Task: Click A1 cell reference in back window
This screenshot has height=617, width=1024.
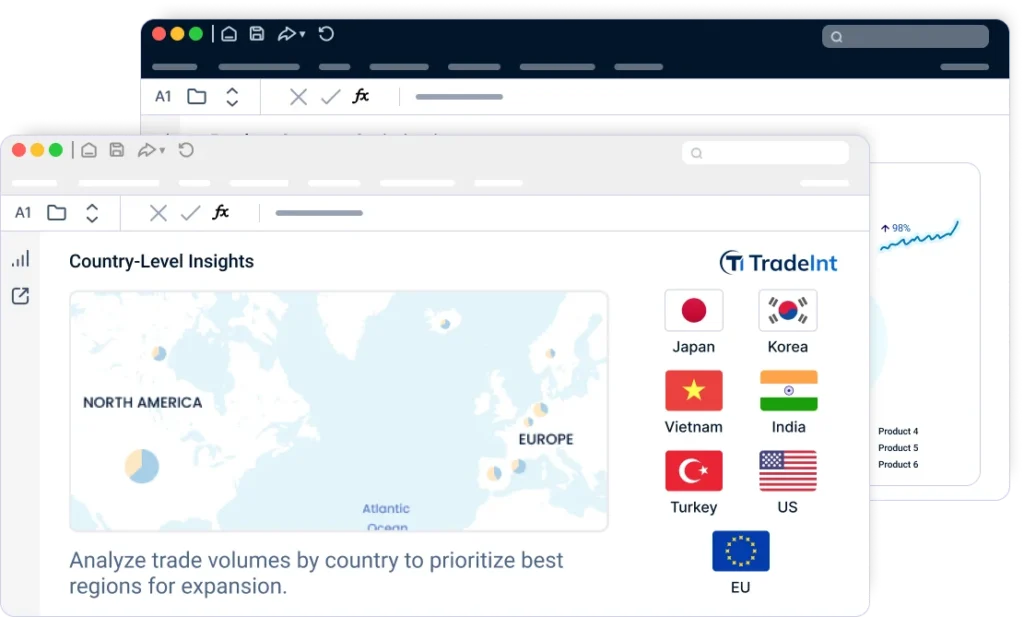Action: click(163, 97)
